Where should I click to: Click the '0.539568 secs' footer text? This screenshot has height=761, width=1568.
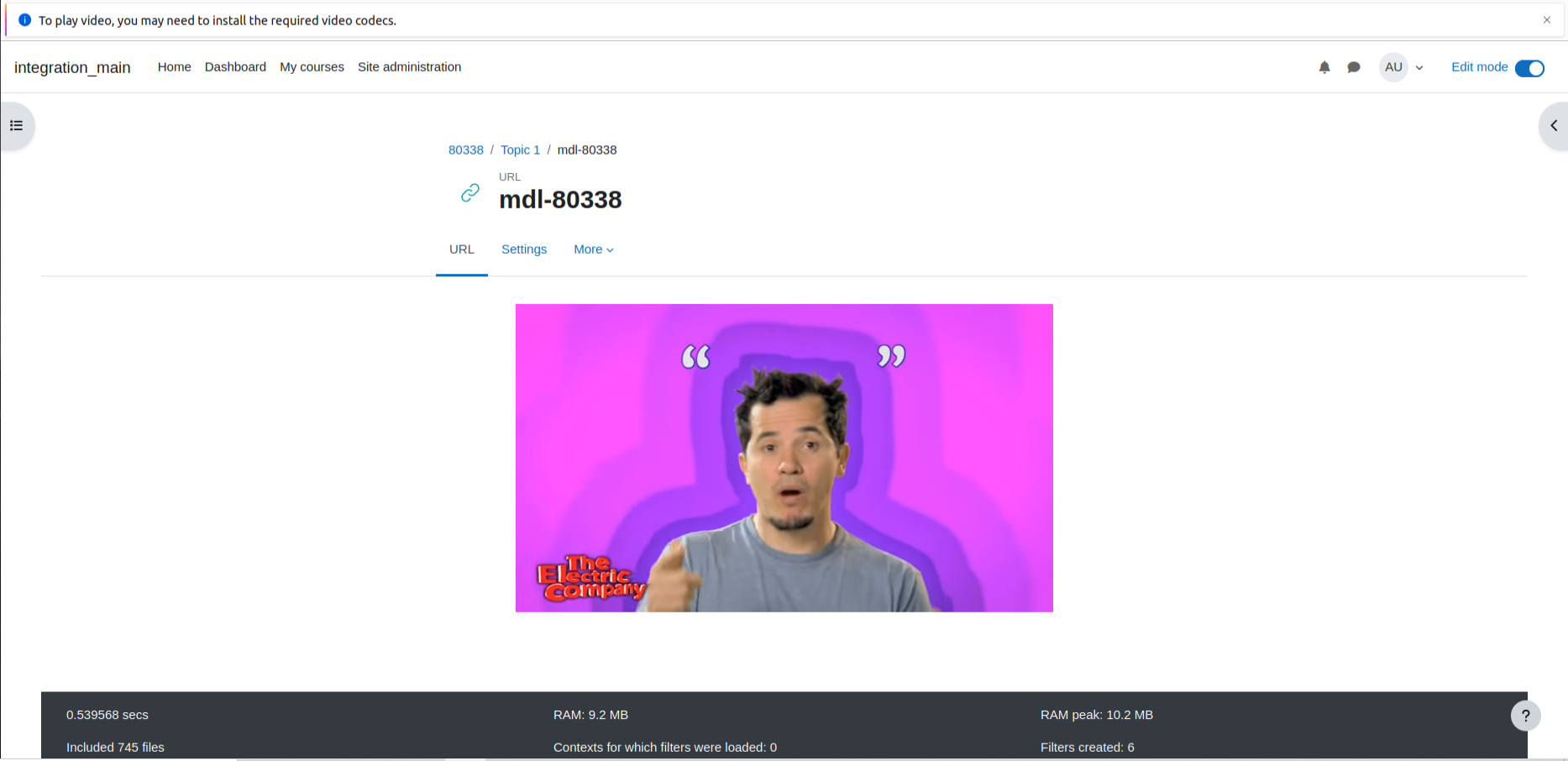pyautogui.click(x=108, y=715)
